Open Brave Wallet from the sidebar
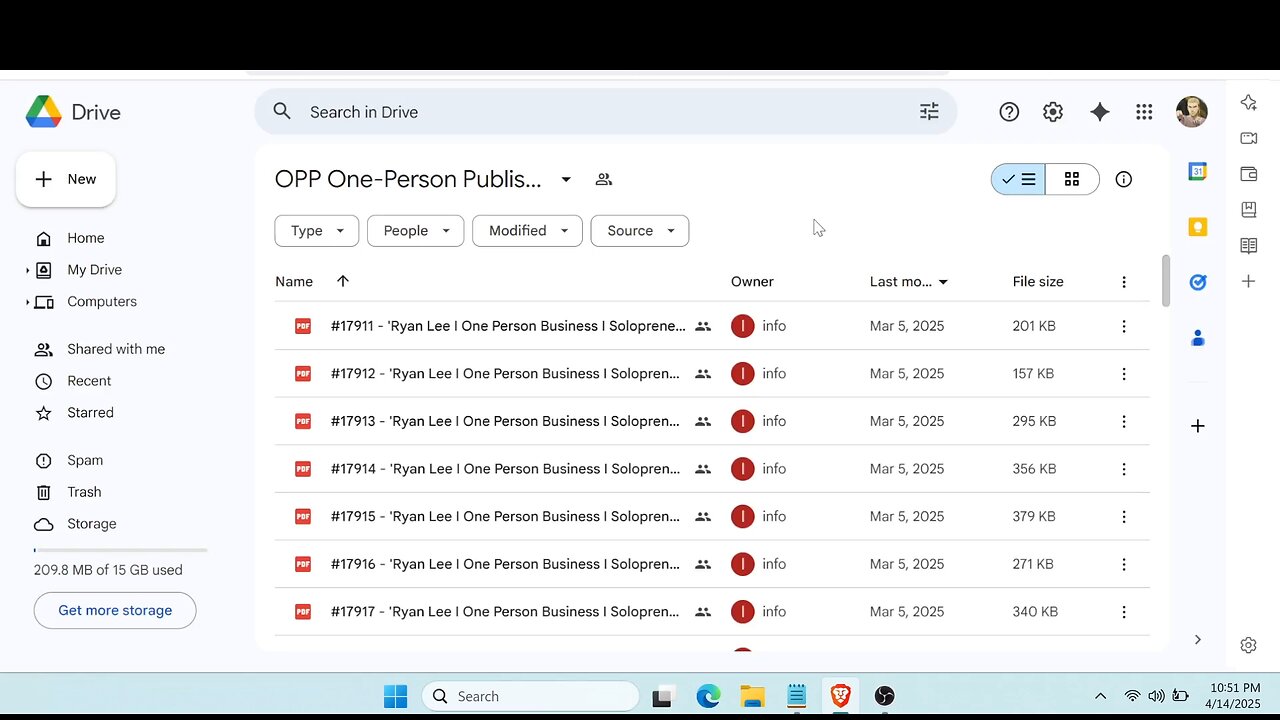The image size is (1280, 720). coord(1248,174)
